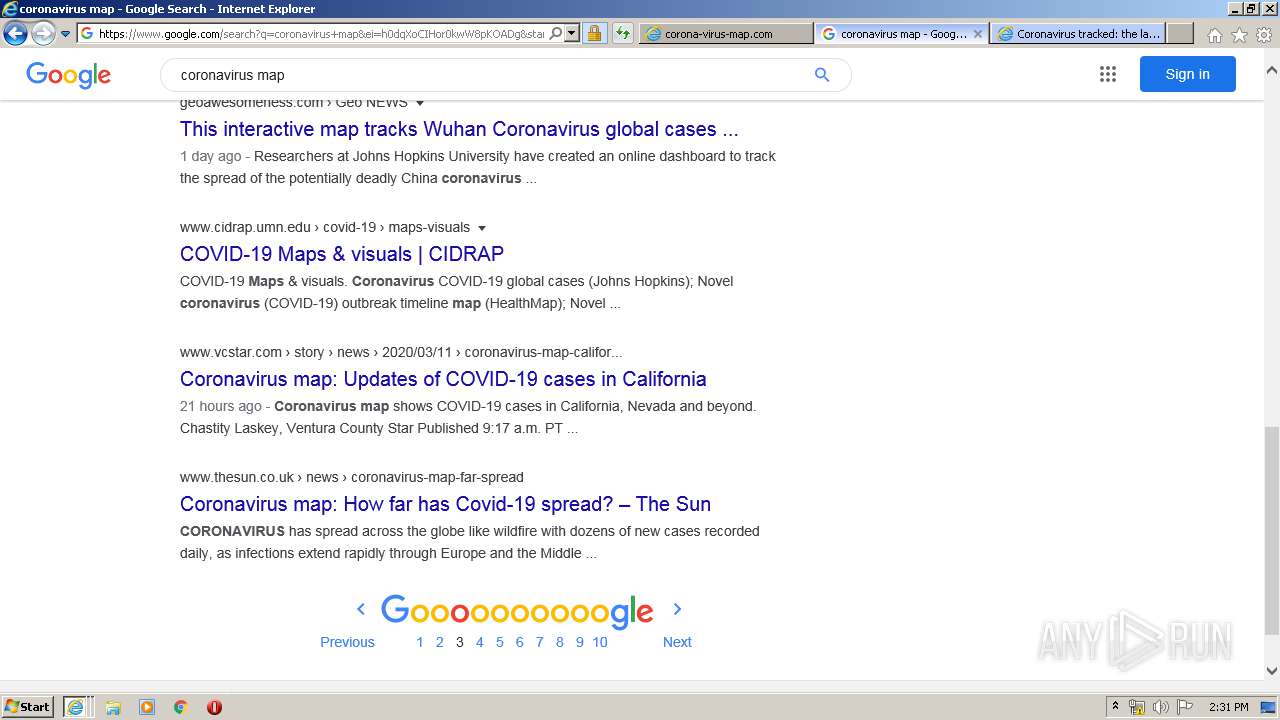Click the Previous pagination link
This screenshot has height=720, width=1280.
(347, 642)
